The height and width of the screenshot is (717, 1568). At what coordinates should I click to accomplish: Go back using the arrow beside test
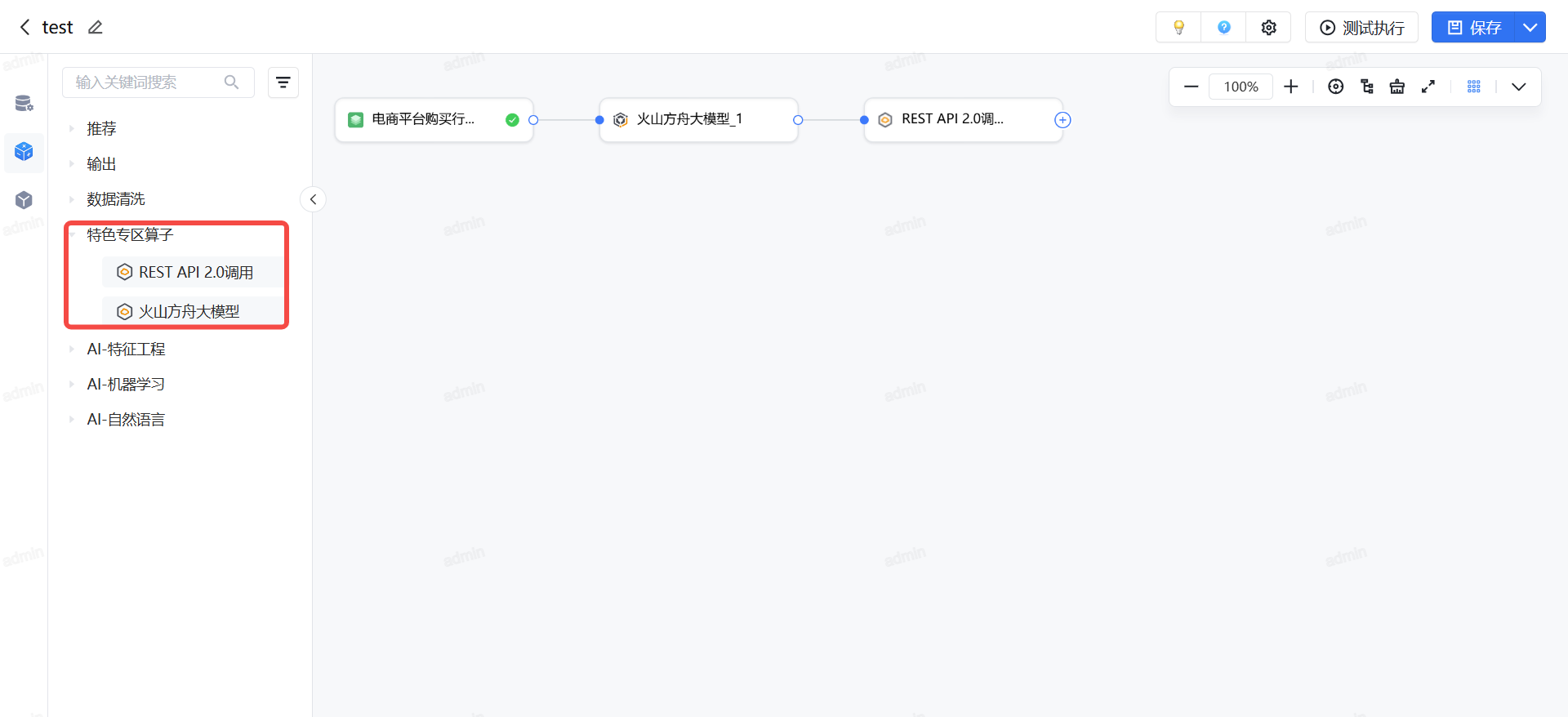click(x=24, y=27)
